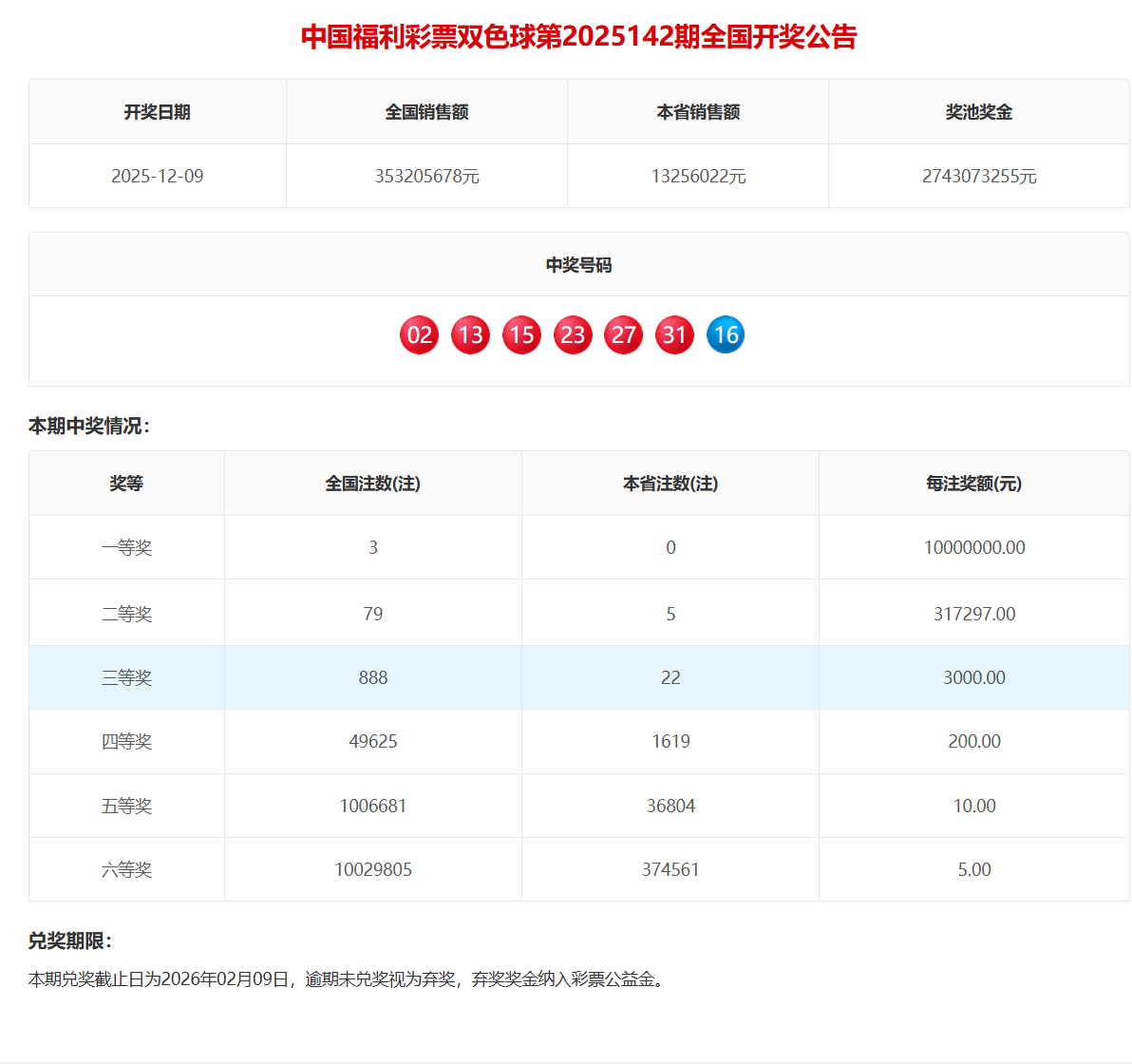
Task: Select the 奖等 column header
Action: pyautogui.click(x=126, y=484)
